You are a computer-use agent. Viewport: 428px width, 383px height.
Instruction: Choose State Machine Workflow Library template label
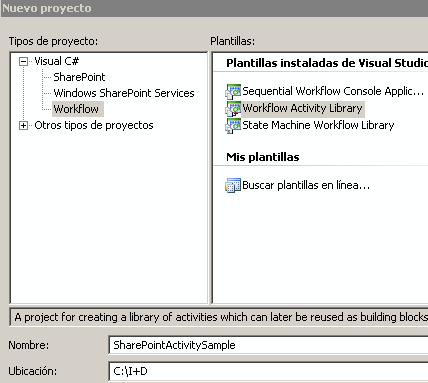318,125
